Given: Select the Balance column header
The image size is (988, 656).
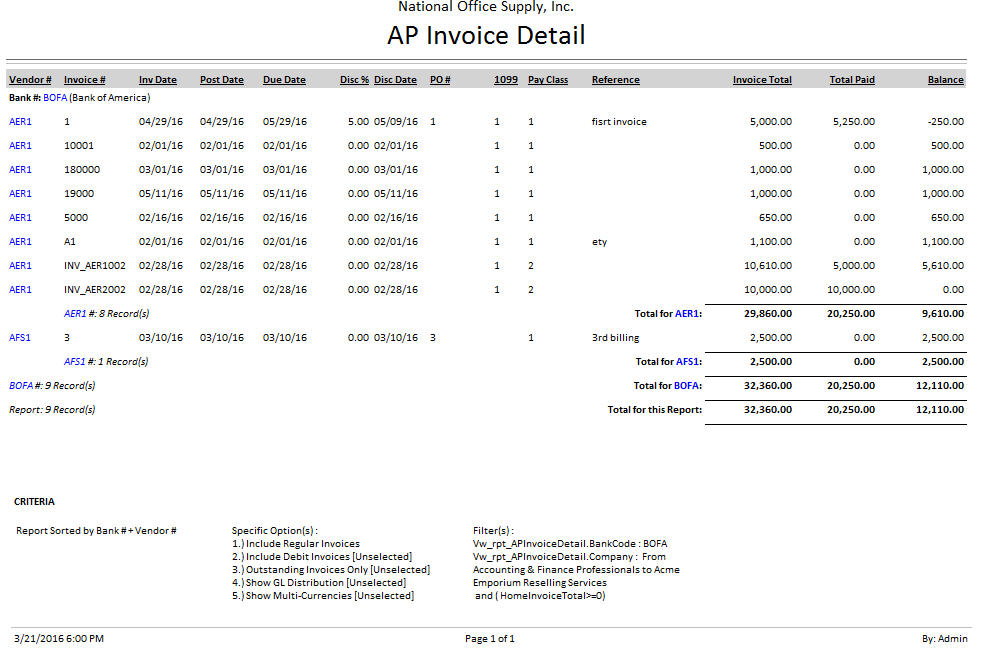Looking at the screenshot, I should pos(945,80).
